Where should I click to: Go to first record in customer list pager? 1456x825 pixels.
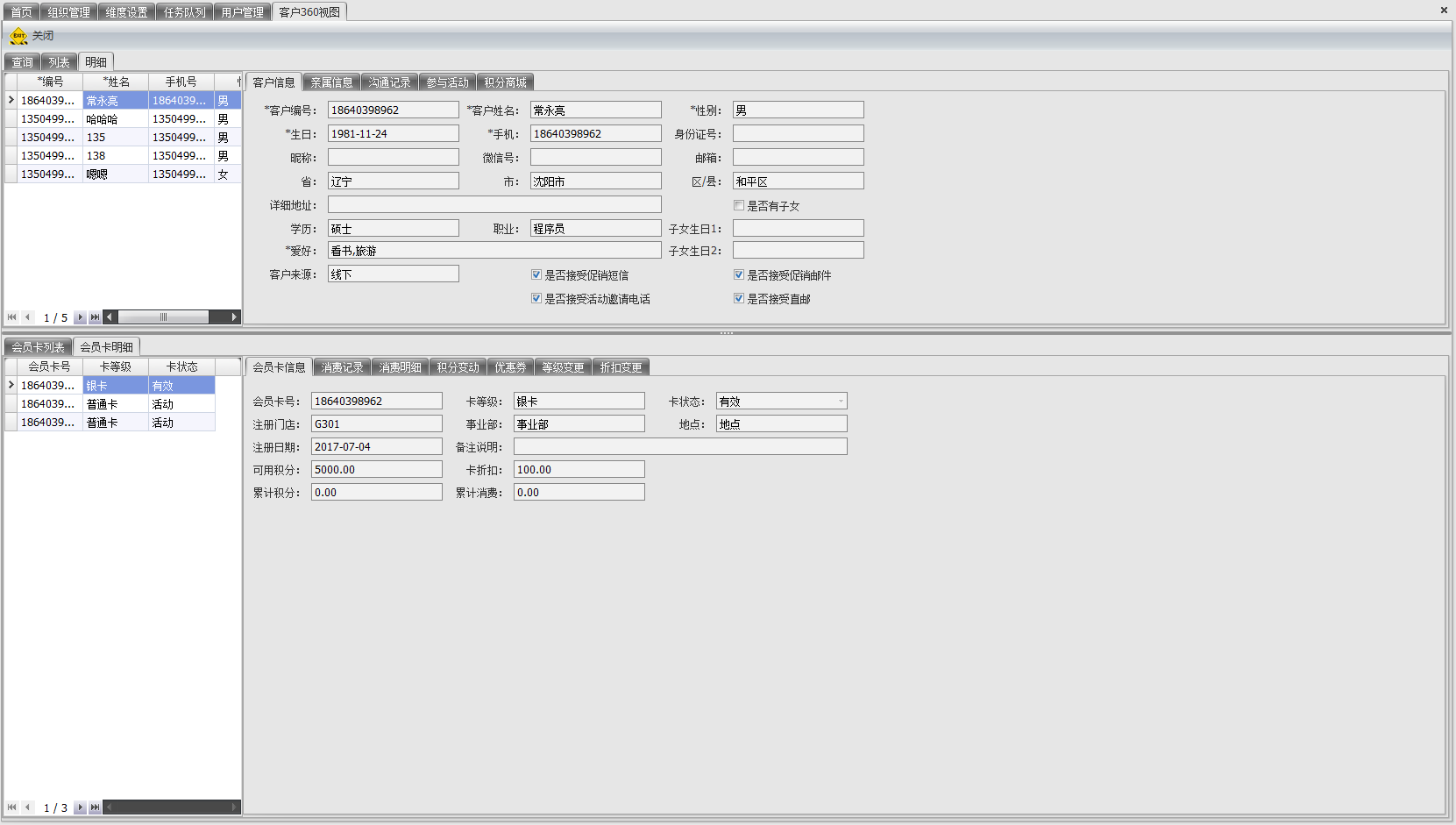pyautogui.click(x=11, y=317)
